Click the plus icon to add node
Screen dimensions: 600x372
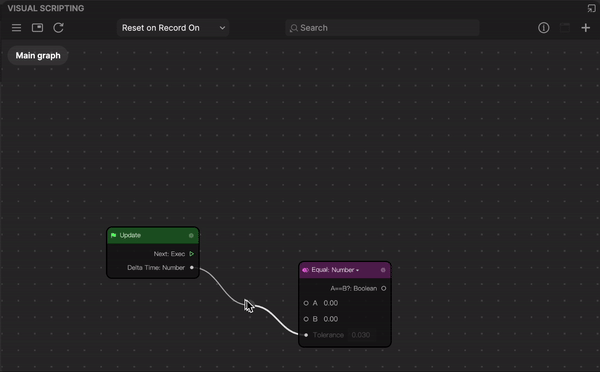pos(585,28)
